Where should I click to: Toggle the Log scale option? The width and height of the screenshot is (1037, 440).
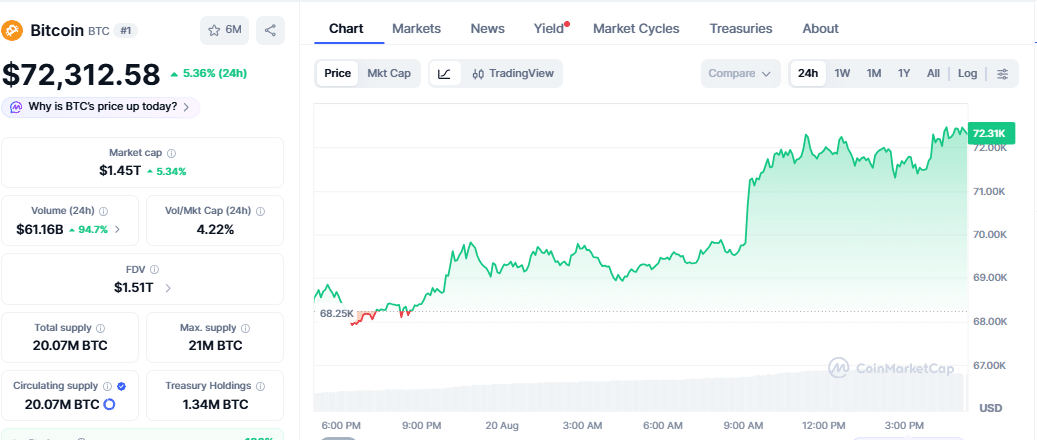pyautogui.click(x=967, y=73)
